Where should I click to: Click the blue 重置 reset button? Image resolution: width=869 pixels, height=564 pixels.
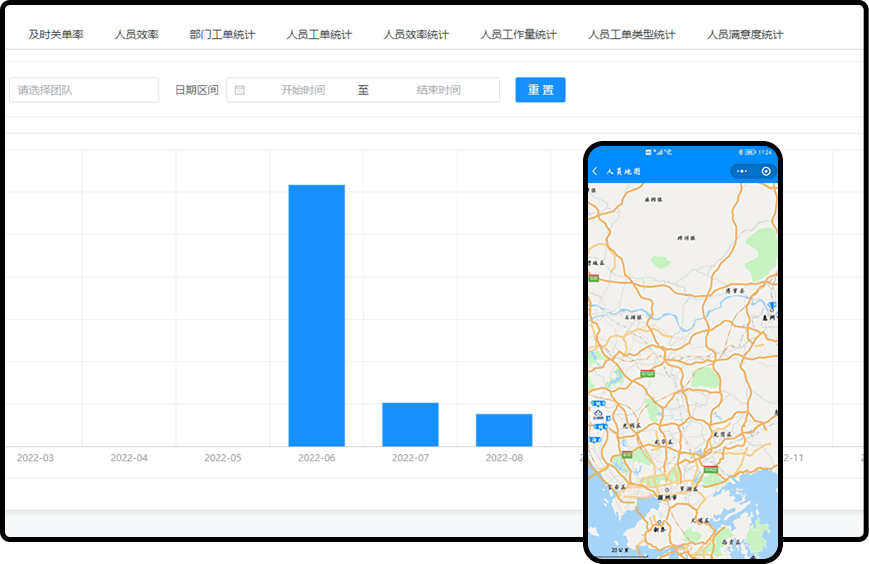click(x=540, y=90)
